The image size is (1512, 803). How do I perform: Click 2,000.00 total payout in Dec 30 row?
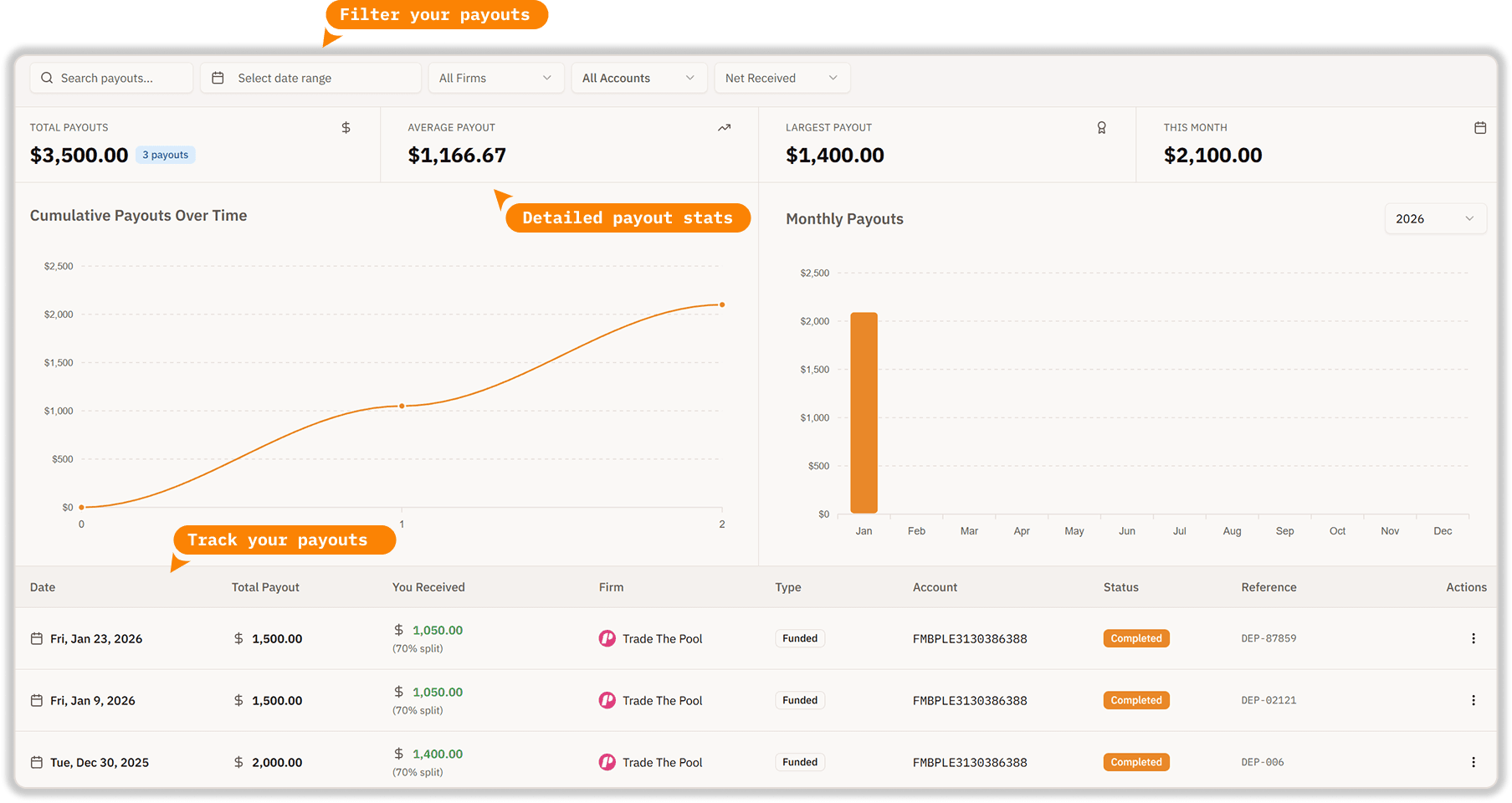tap(277, 762)
